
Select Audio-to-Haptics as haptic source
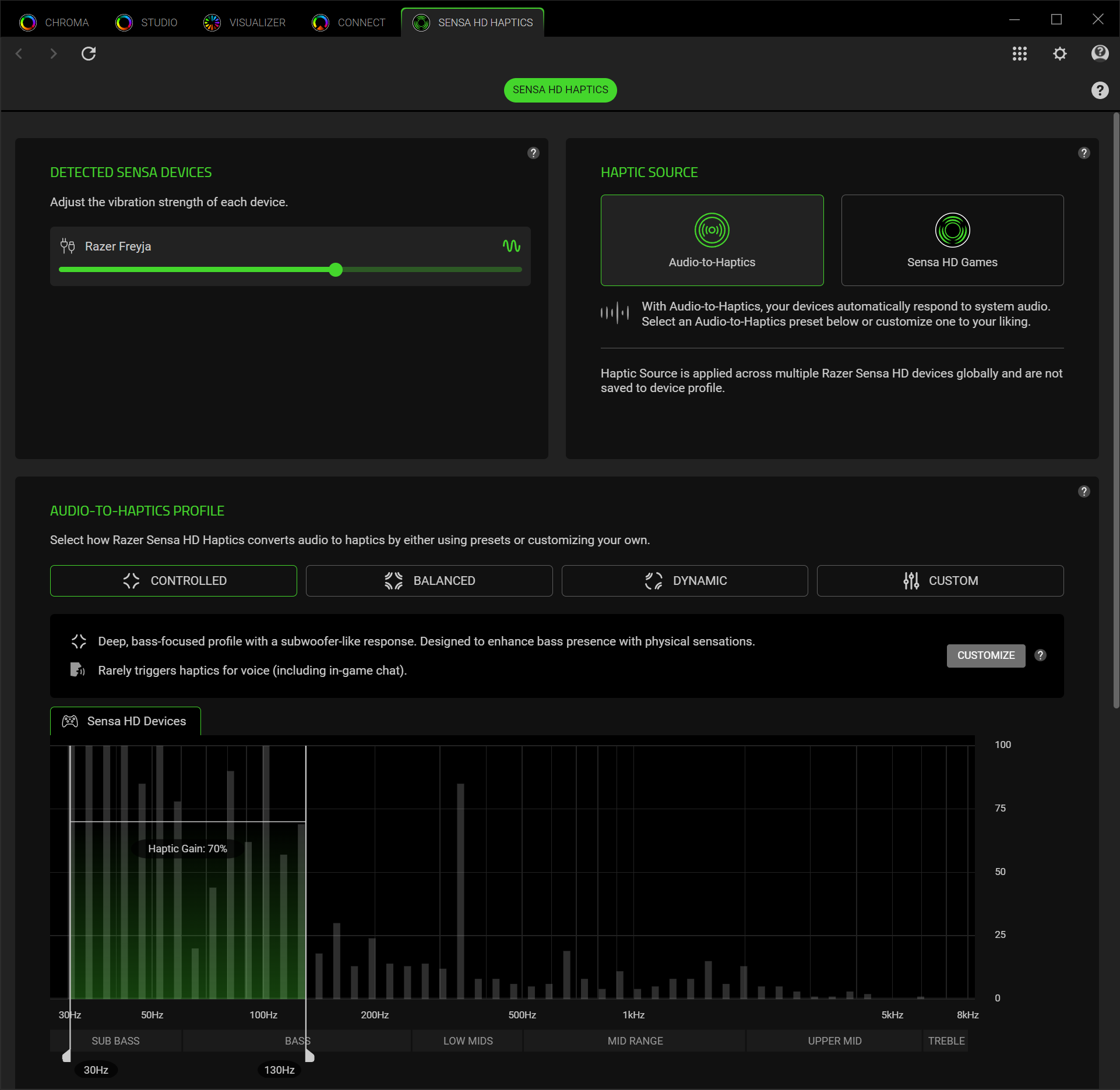712,240
